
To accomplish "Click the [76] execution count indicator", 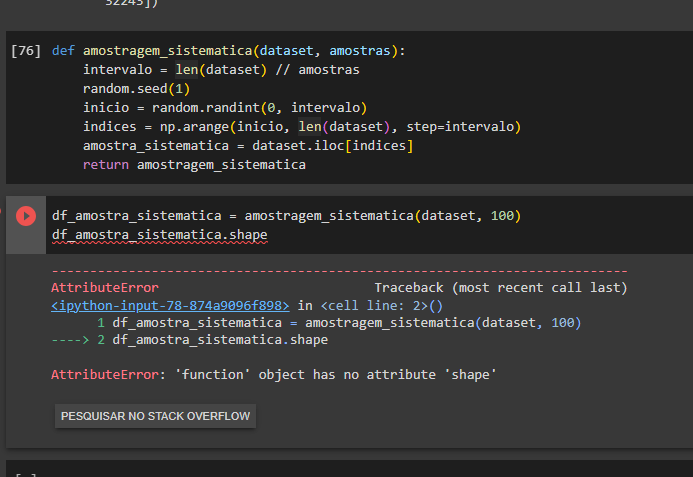I will pyautogui.click(x=25, y=50).
